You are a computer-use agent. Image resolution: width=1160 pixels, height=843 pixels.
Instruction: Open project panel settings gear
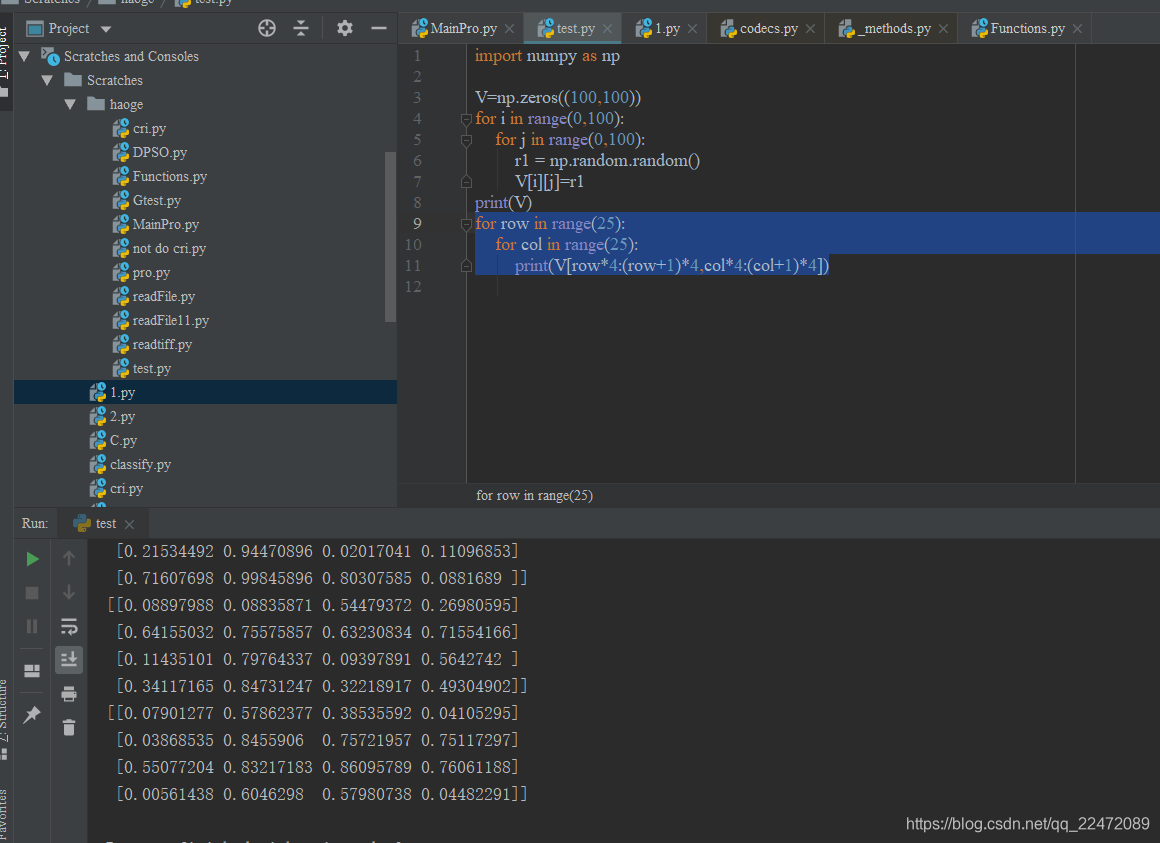345,29
